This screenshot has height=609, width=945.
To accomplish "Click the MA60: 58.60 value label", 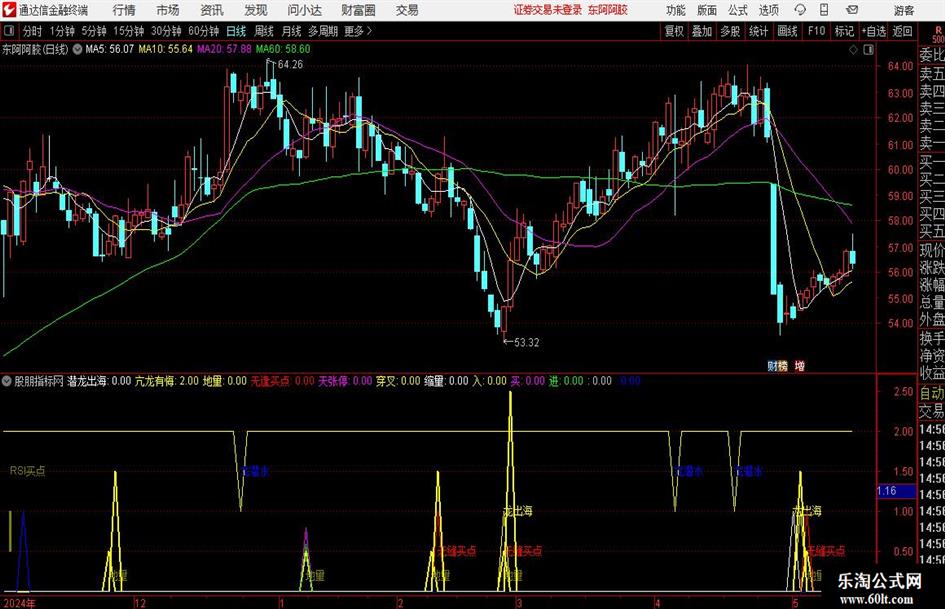I will click(283, 49).
